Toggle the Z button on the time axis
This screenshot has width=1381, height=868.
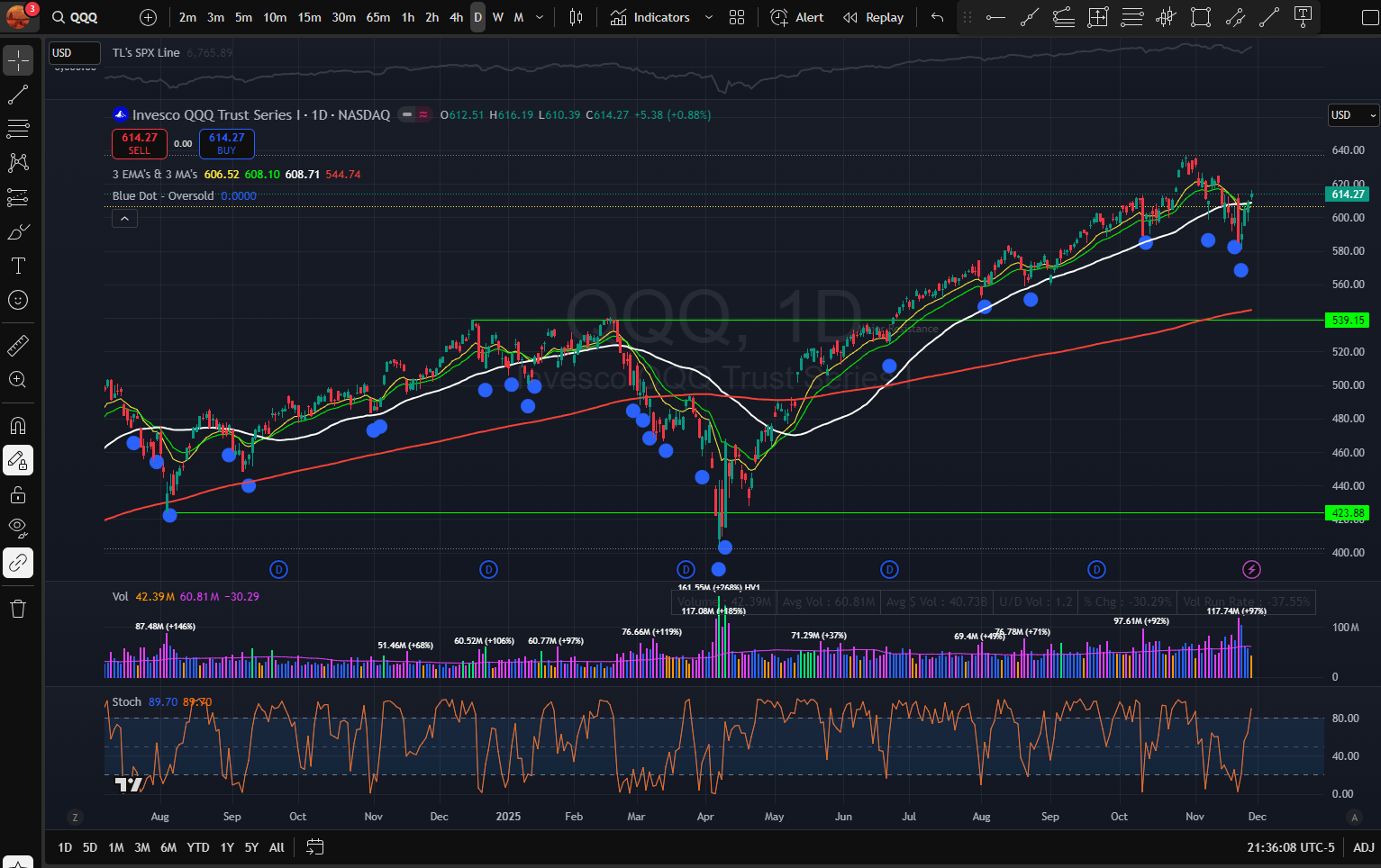coord(75,817)
